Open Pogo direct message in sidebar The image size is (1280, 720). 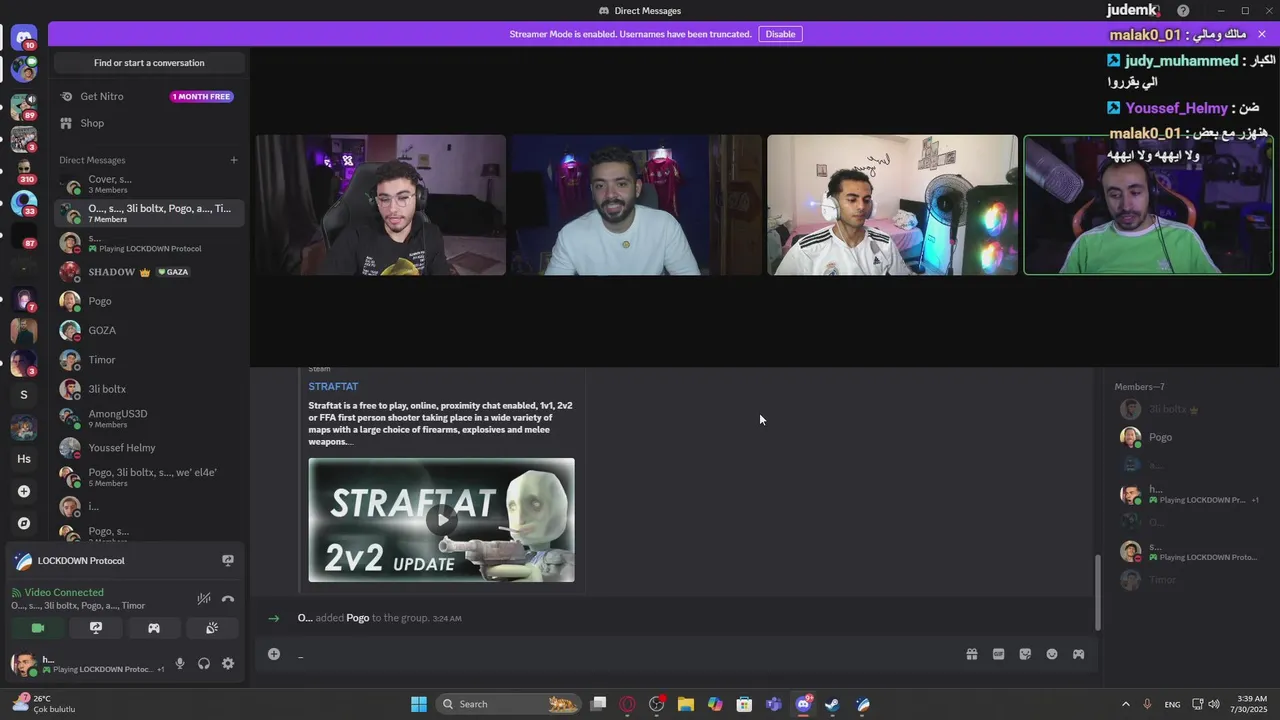click(x=149, y=301)
